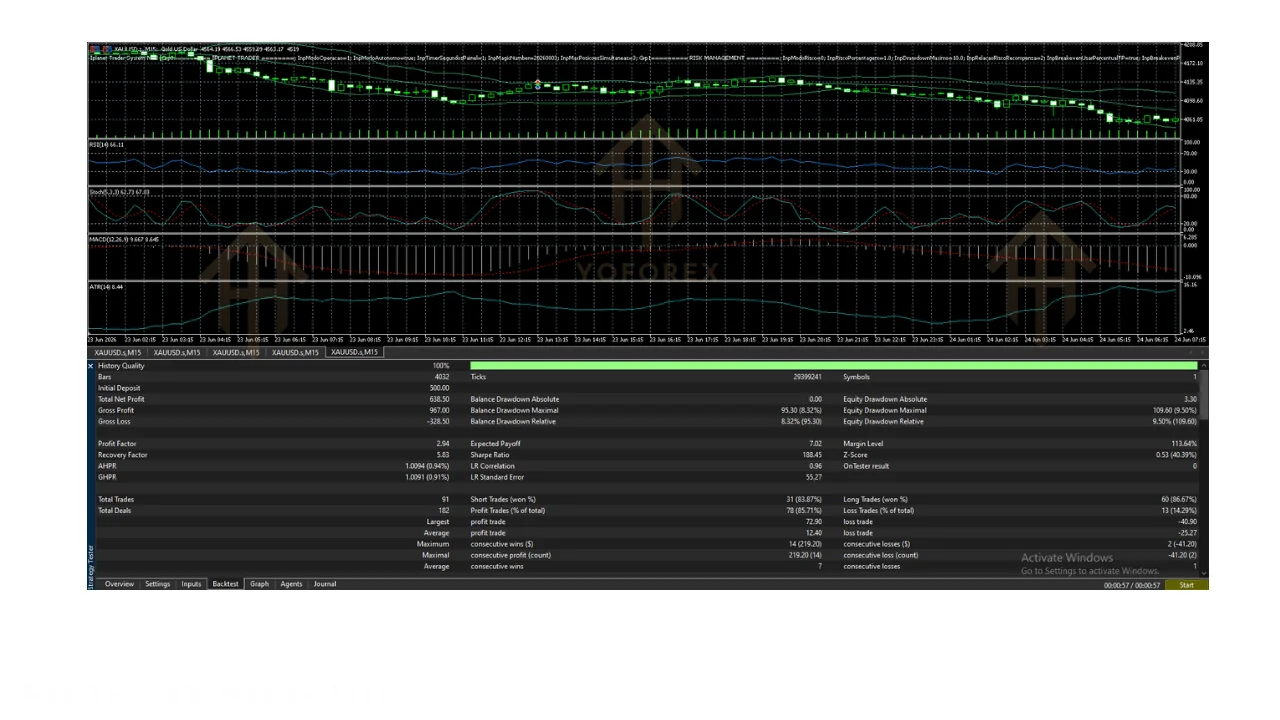Select Total Deals value 182
Image resolution: width=1280 pixels, height=720 pixels.
pos(444,510)
